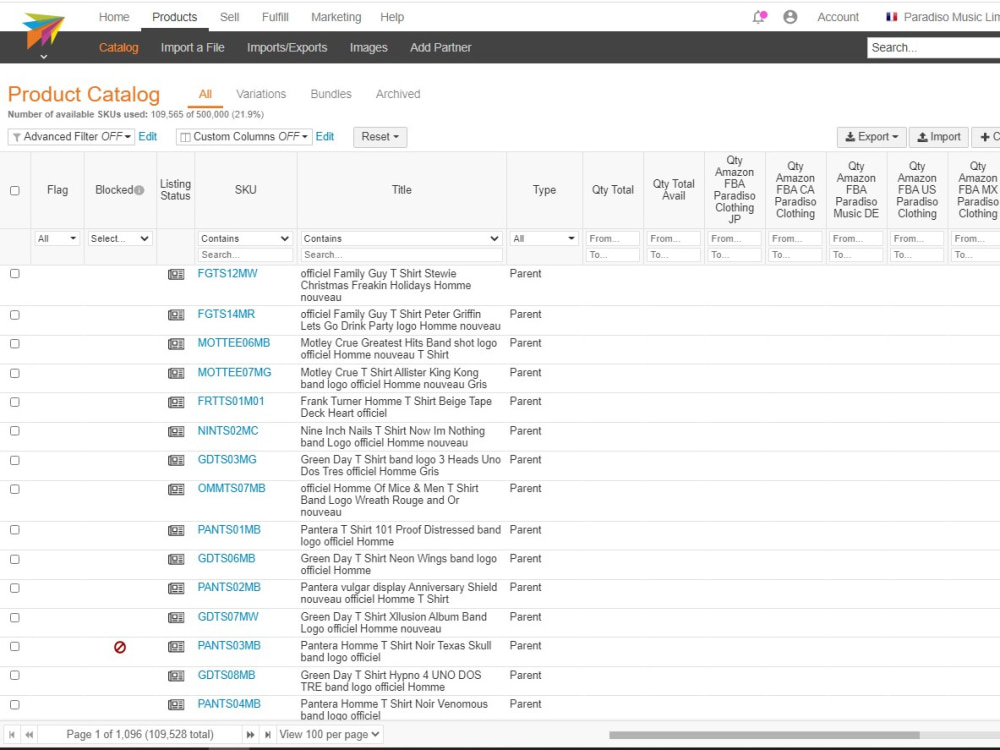Image resolution: width=1000 pixels, height=750 pixels.
Task: Click Edit next to Custom Columns
Action: click(x=325, y=136)
